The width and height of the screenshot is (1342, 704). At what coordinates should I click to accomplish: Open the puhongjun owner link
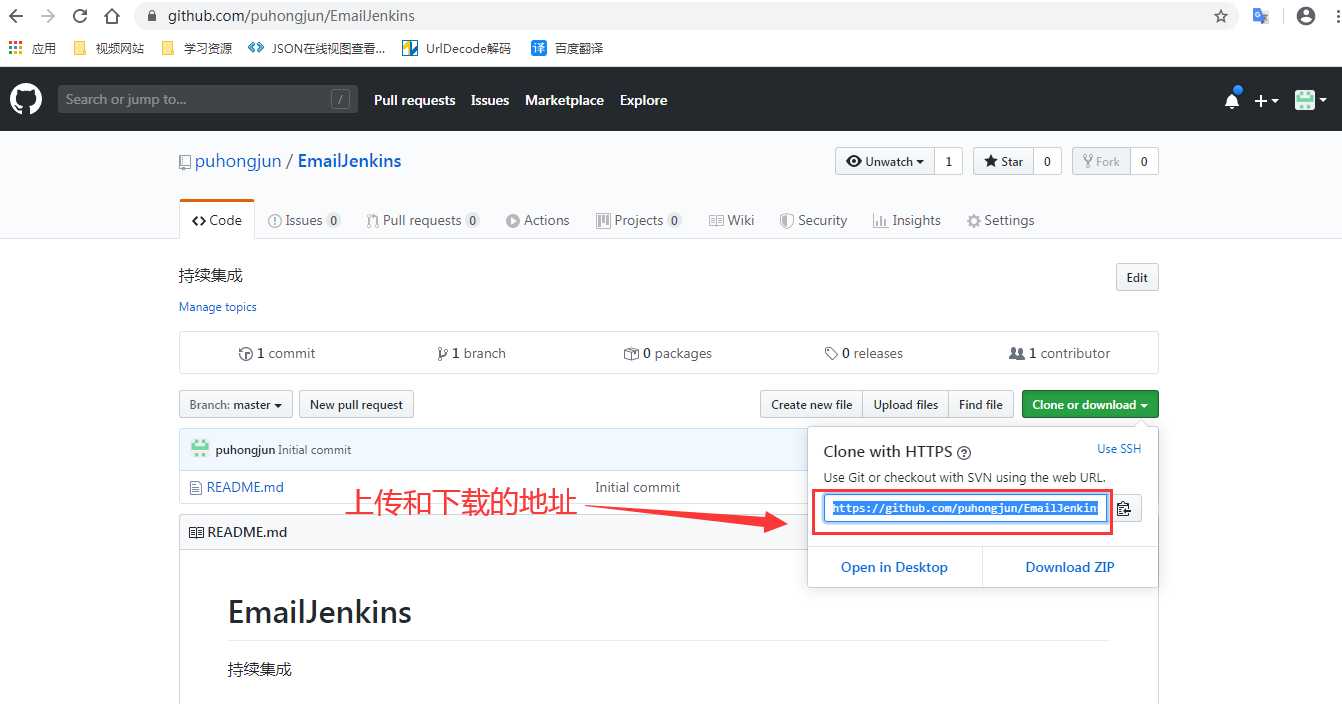click(238, 161)
